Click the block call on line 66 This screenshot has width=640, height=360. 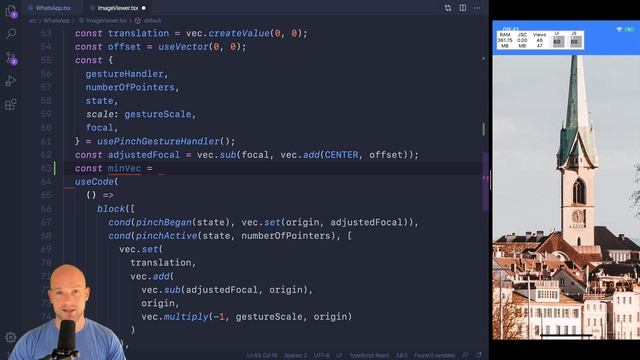(111, 209)
